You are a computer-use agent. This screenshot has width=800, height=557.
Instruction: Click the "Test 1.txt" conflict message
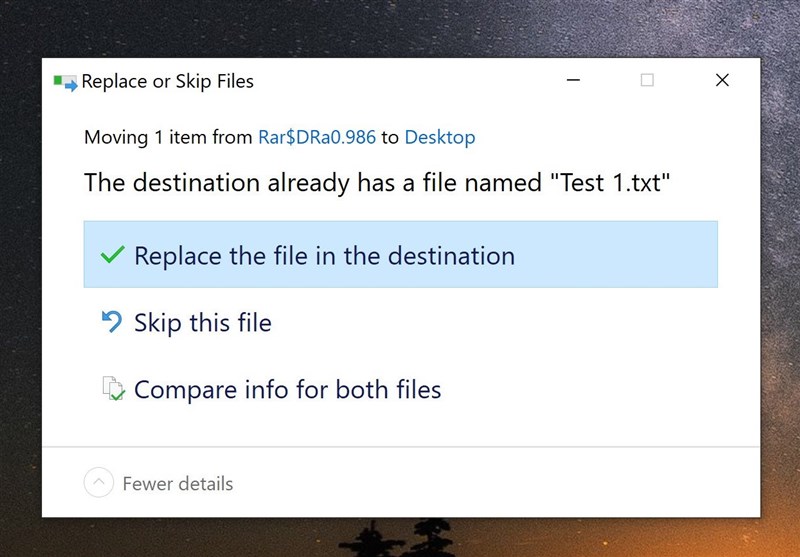(377, 183)
